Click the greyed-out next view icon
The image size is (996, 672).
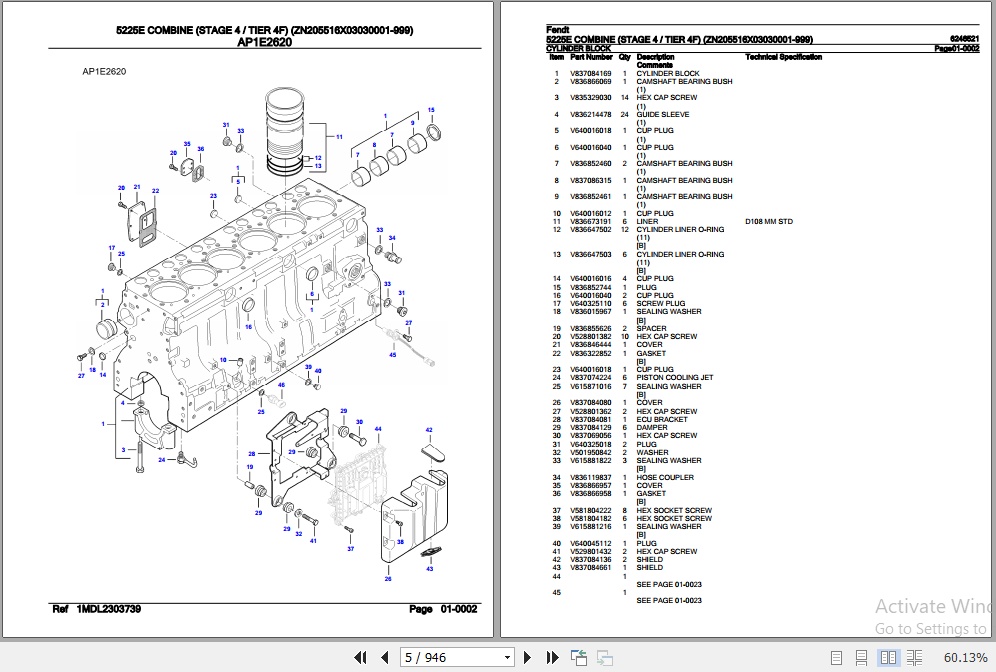pos(605,657)
